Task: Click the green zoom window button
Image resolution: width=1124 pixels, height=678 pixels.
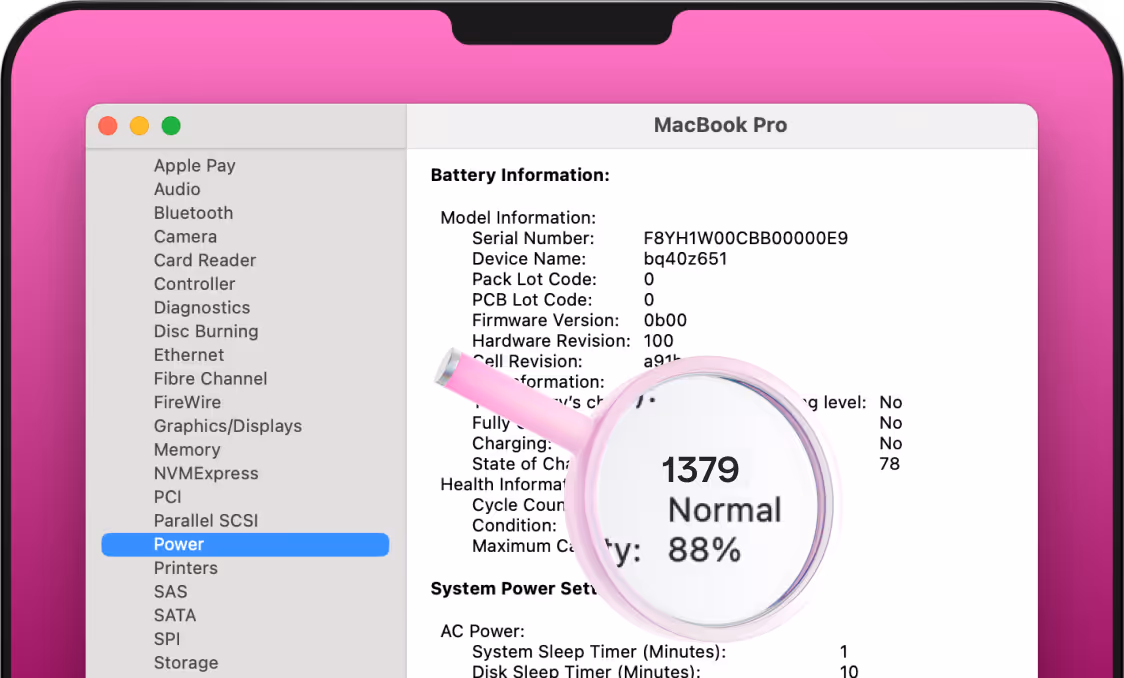Action: click(x=171, y=125)
